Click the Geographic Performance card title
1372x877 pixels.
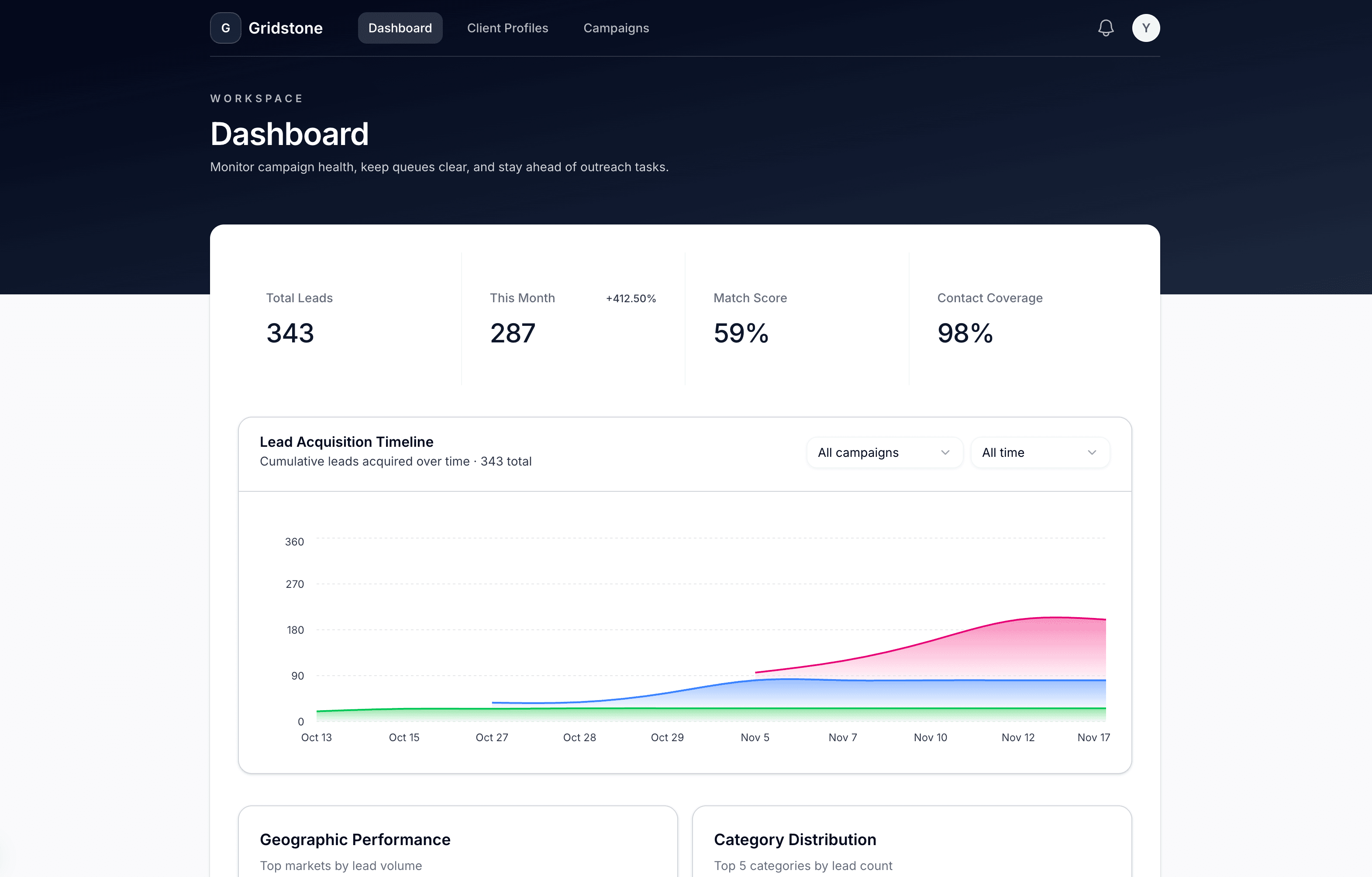point(355,839)
